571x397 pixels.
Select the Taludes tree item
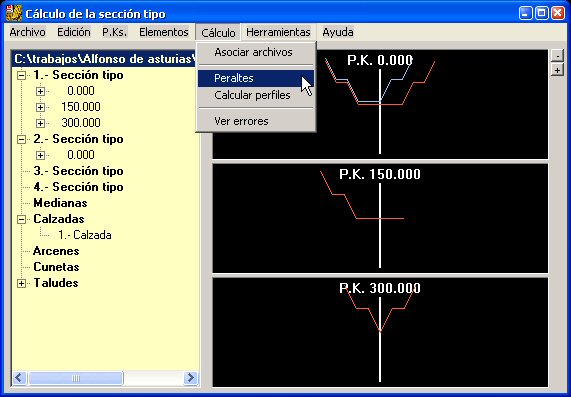(x=56, y=283)
